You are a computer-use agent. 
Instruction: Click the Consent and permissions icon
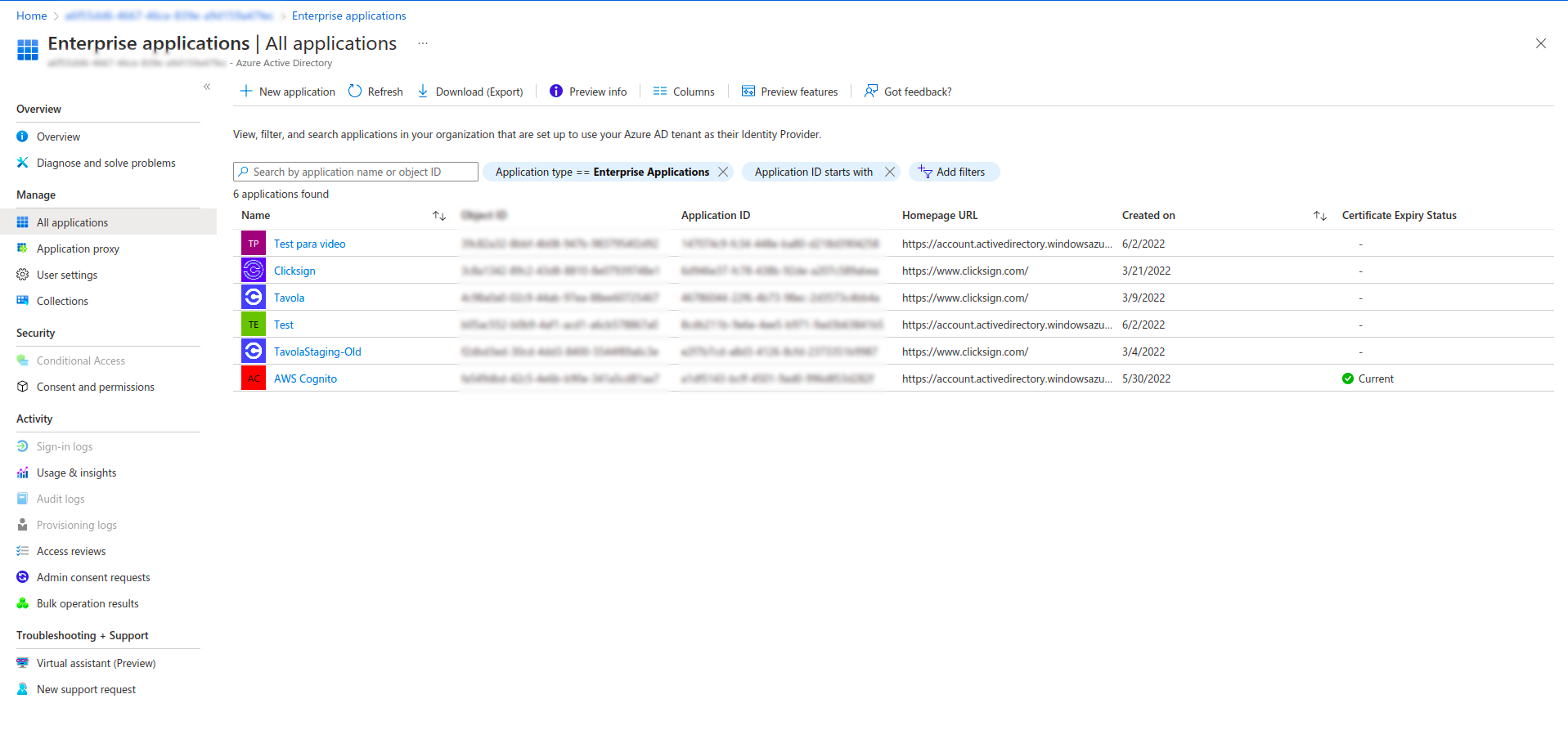23,387
